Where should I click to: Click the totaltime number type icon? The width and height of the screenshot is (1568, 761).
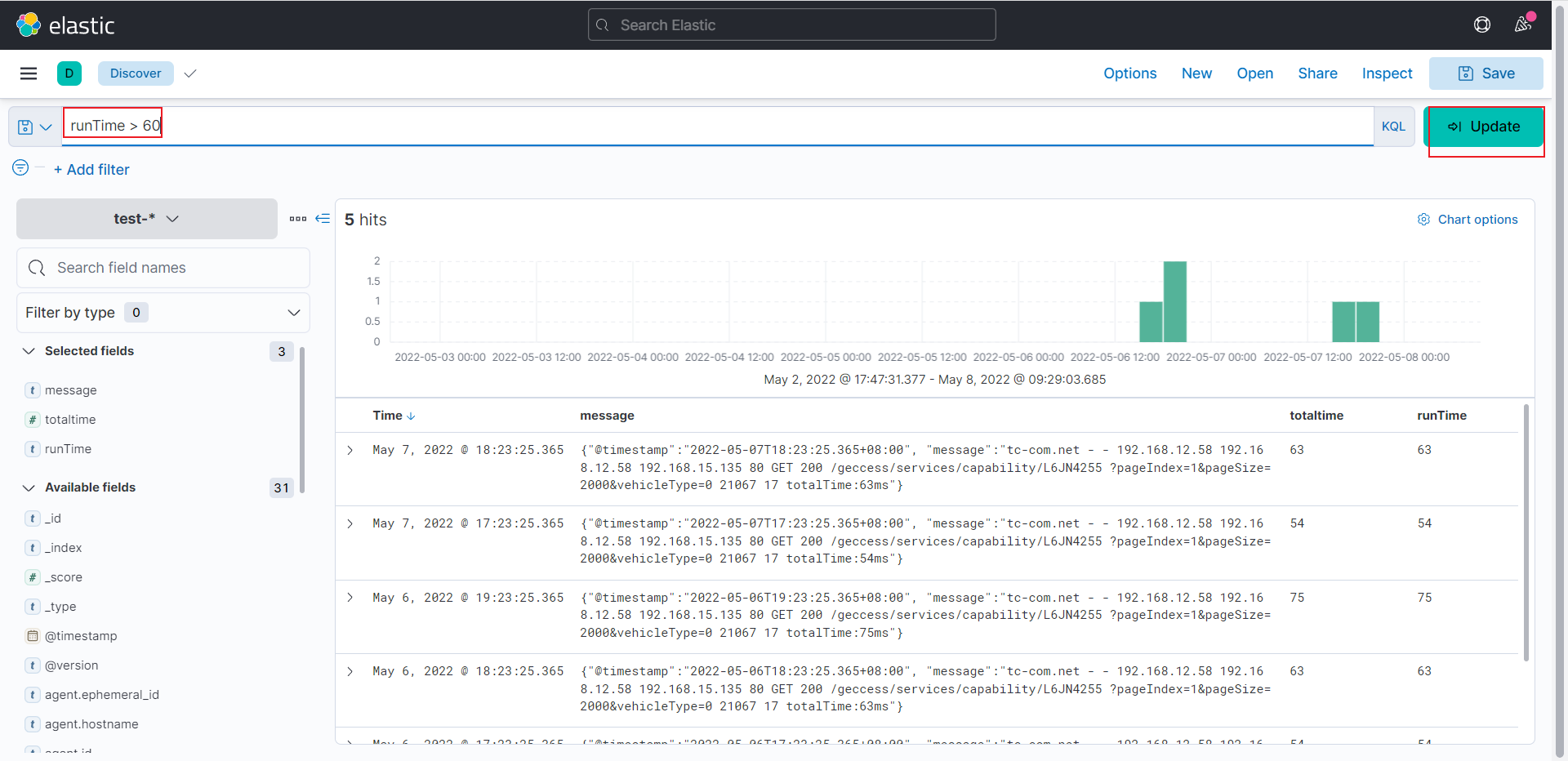click(x=33, y=420)
